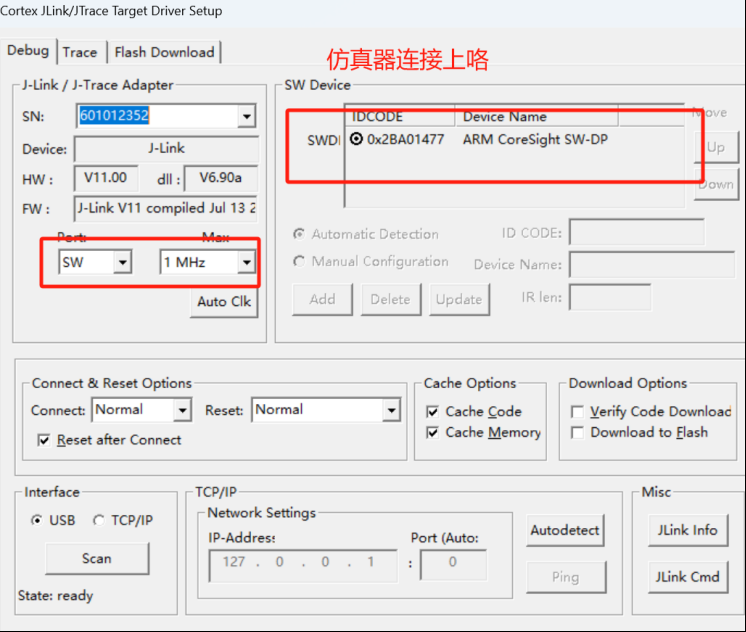
Task: Select the TCP/IP interface radio button
Action: click(98, 520)
